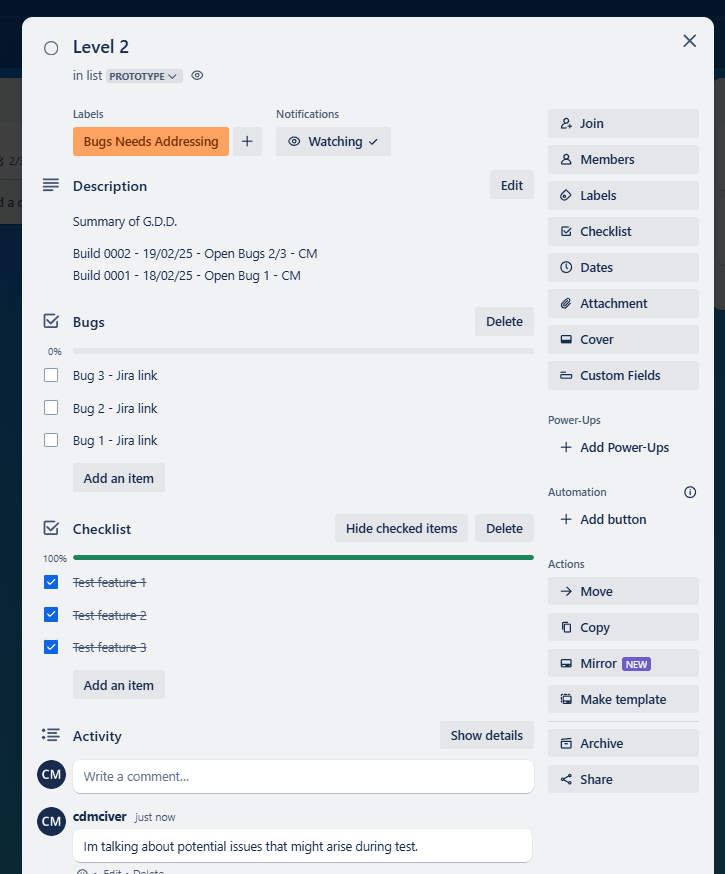This screenshot has height=874, width=725.
Task: Open the Attachment option with paperclip icon
Action: [622, 303]
